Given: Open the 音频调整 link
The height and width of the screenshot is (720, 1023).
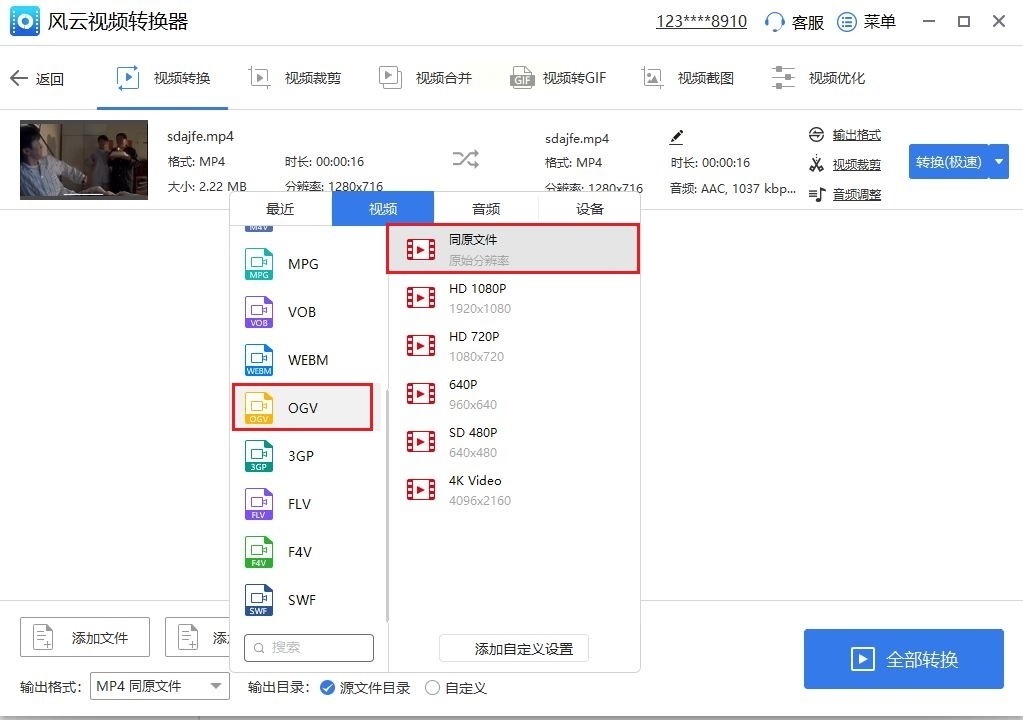Looking at the screenshot, I should pos(857,194).
